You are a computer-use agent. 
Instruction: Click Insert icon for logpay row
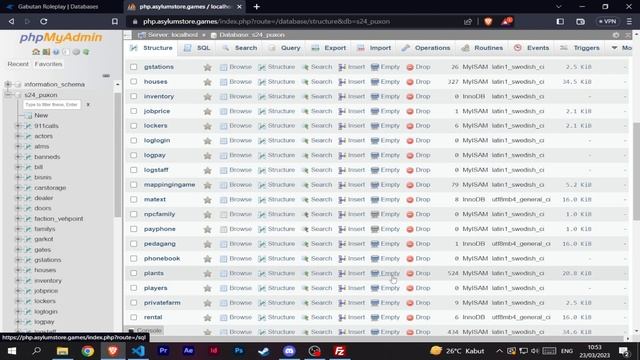[342, 155]
